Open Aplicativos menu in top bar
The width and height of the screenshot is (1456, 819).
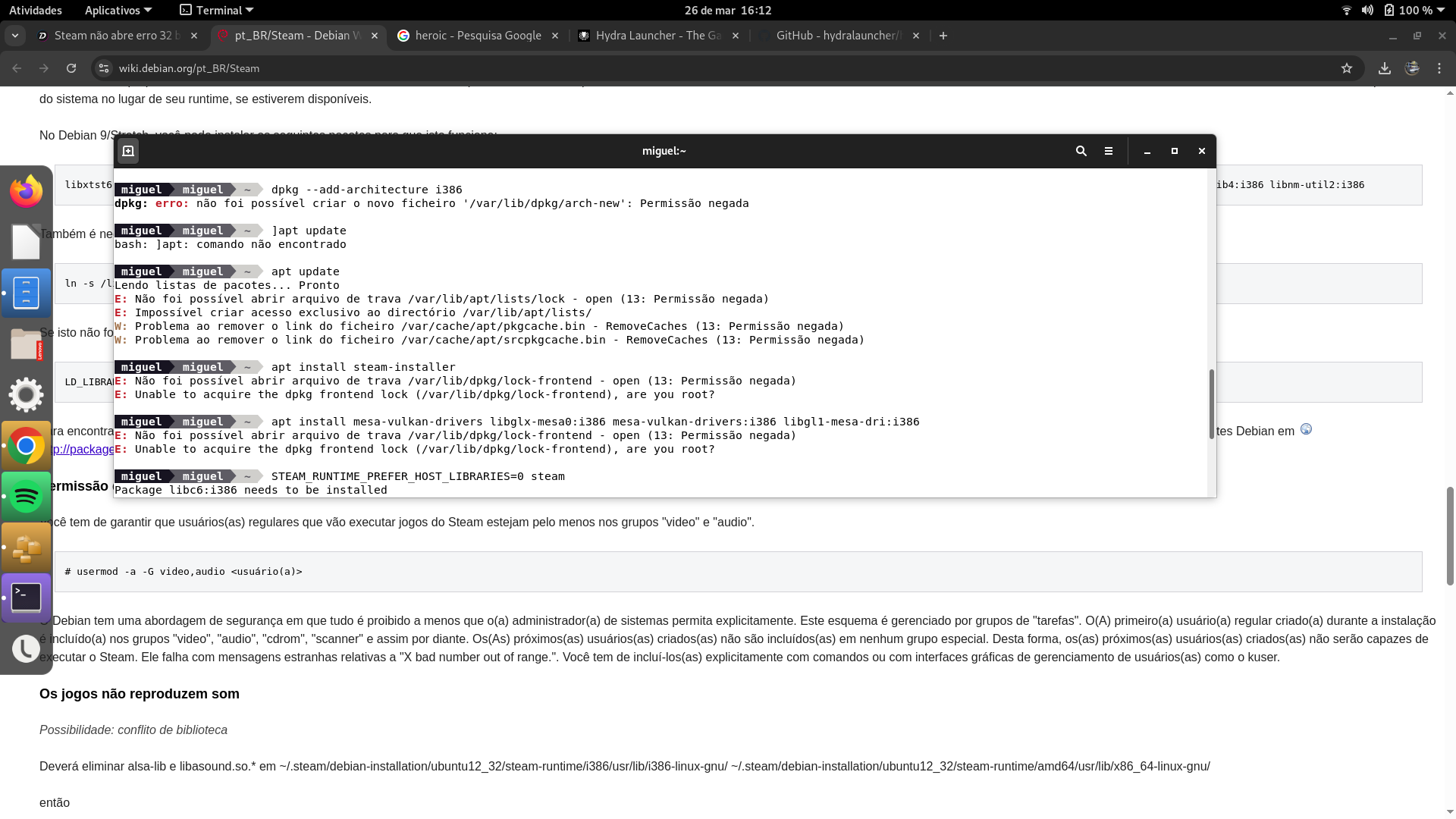(x=118, y=11)
